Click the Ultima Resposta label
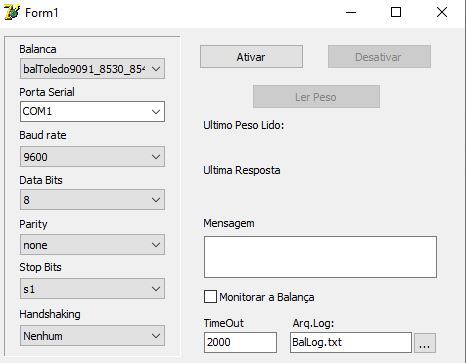 (242, 170)
